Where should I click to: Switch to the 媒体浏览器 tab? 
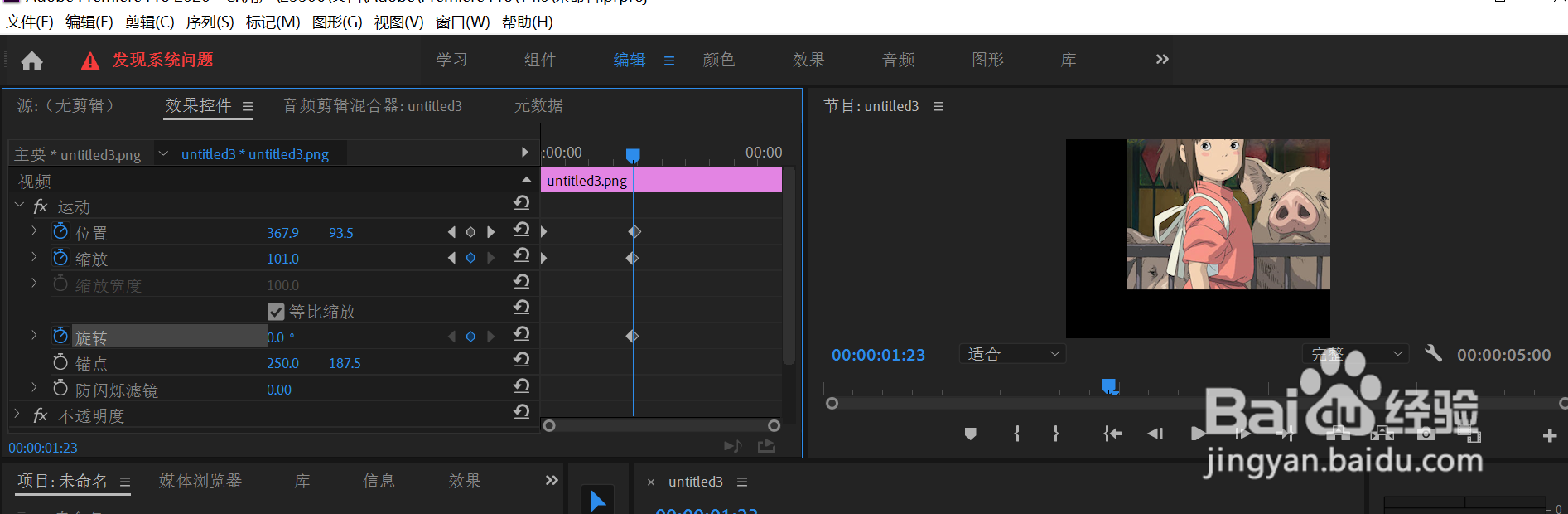point(200,481)
